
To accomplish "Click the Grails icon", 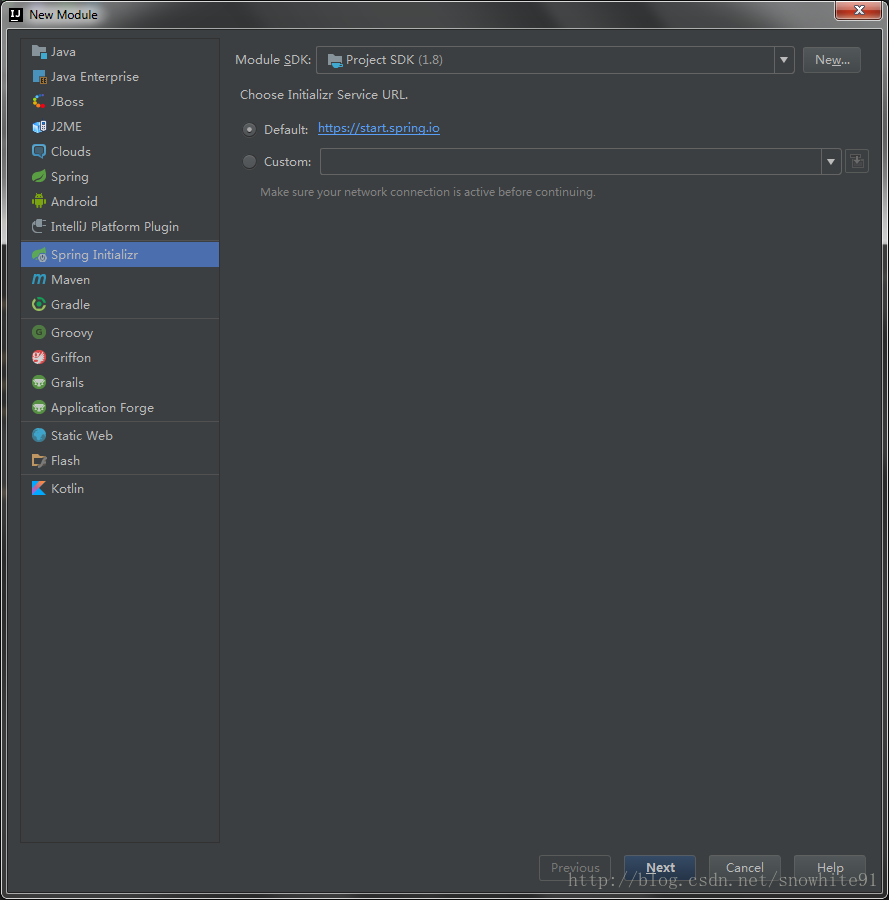I will tap(39, 382).
